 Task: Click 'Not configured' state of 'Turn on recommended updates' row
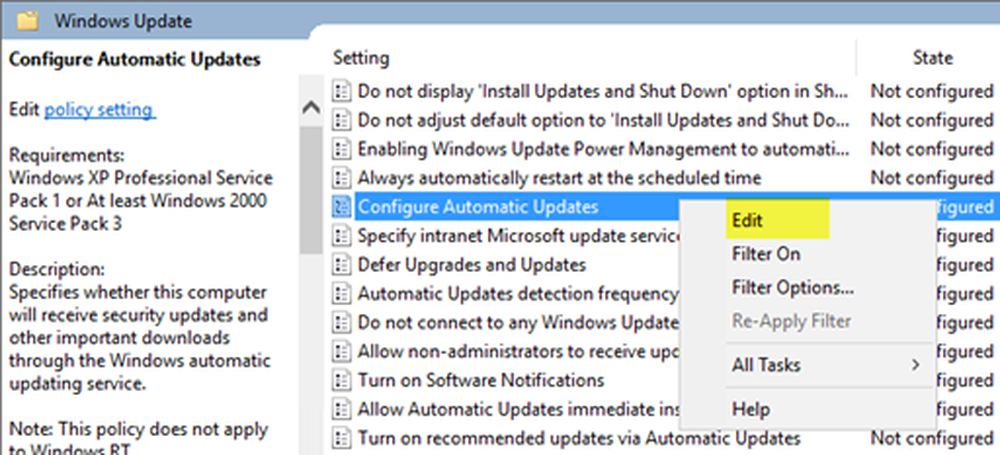(x=932, y=438)
